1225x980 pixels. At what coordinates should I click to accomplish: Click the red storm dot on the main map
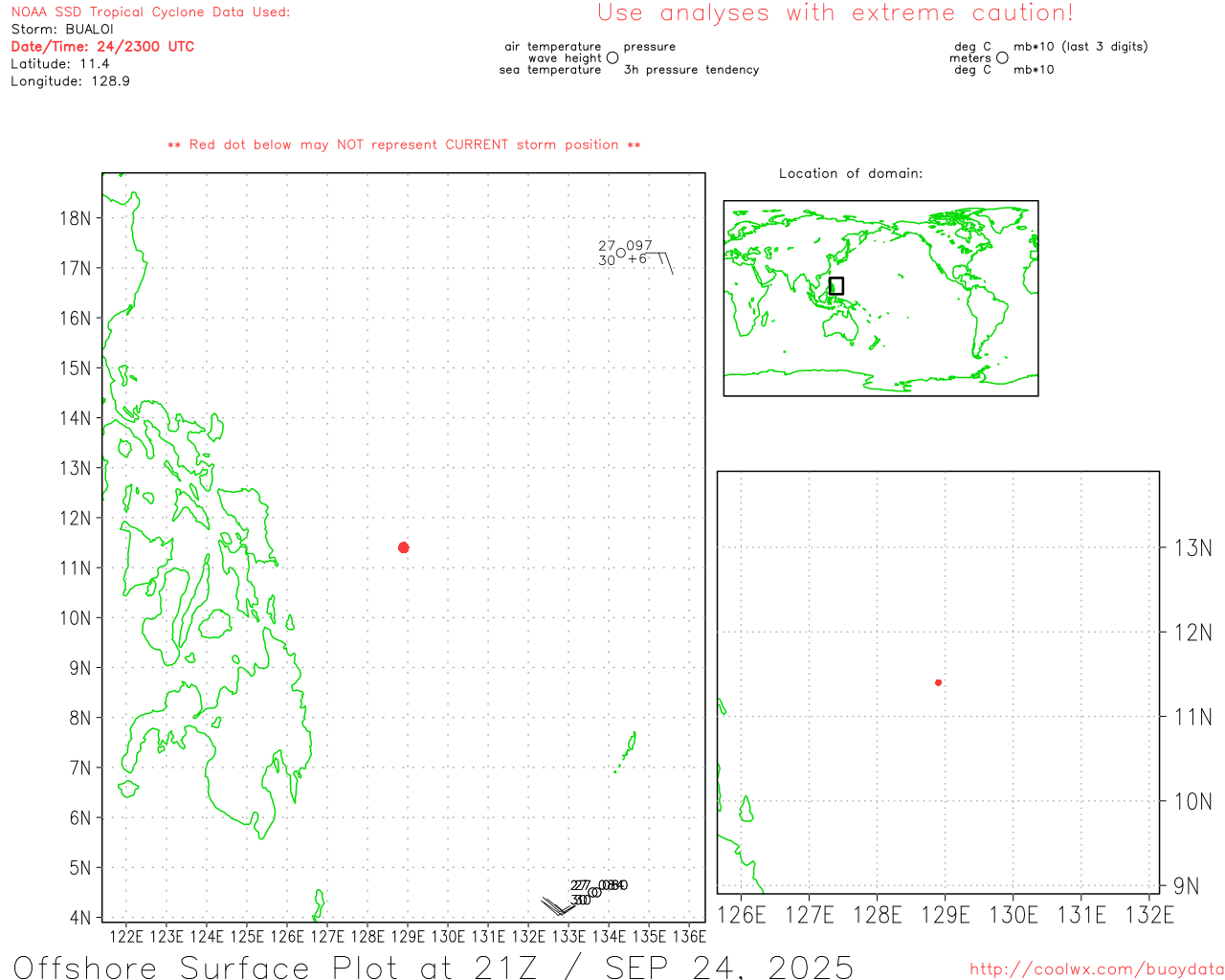[x=404, y=547]
